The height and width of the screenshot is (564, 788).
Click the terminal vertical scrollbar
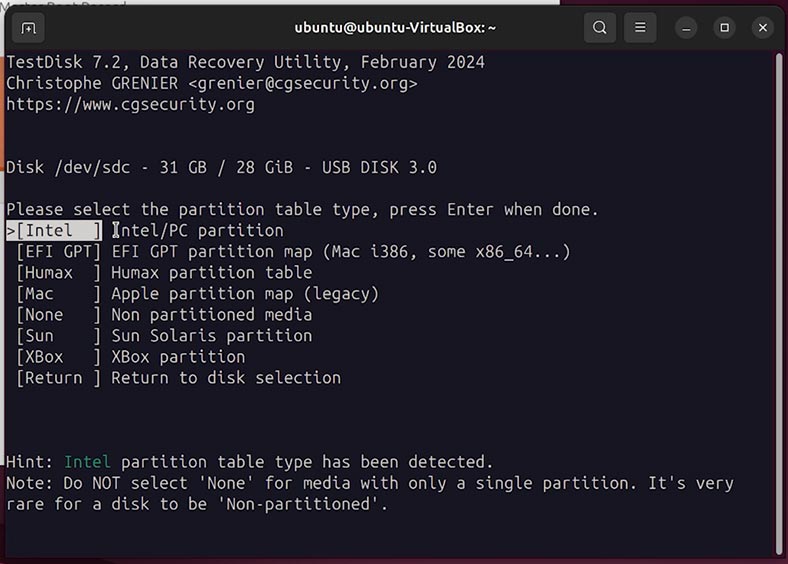point(779,303)
